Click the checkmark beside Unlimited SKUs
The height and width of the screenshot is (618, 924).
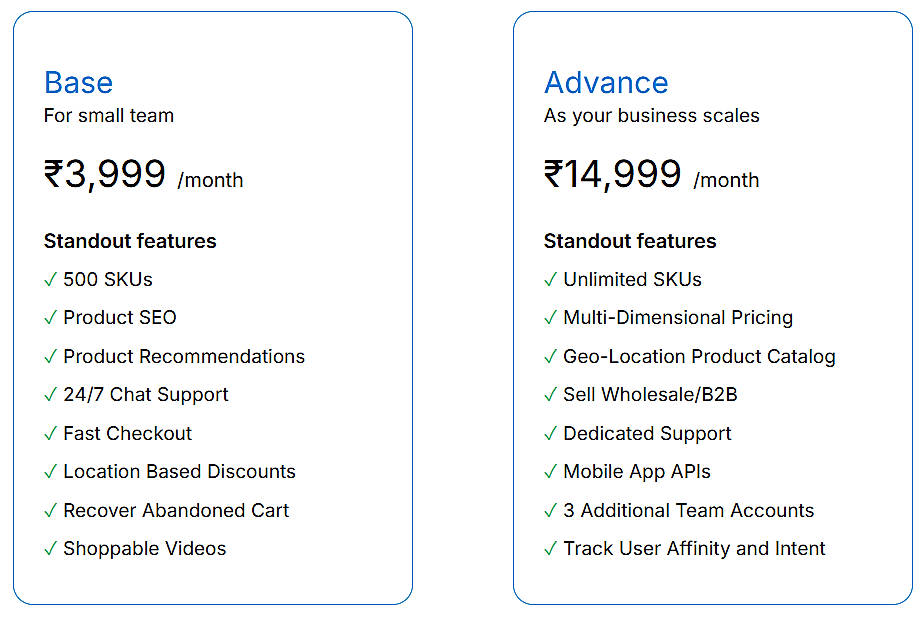[551, 280]
